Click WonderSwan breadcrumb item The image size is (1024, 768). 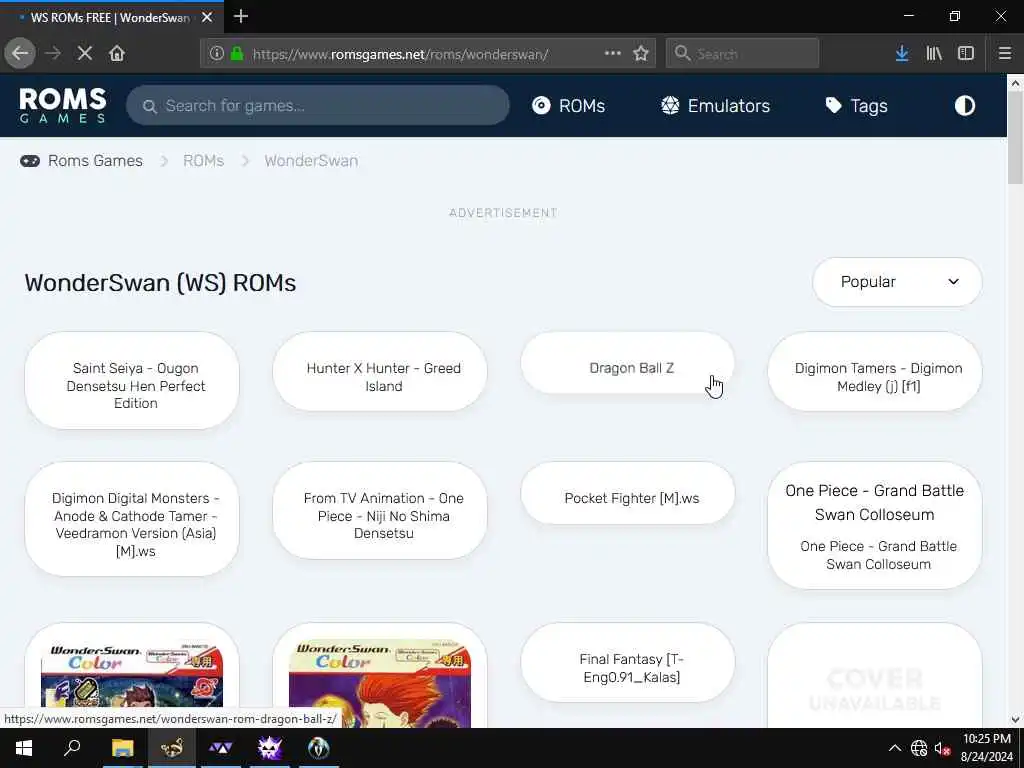[x=311, y=161]
